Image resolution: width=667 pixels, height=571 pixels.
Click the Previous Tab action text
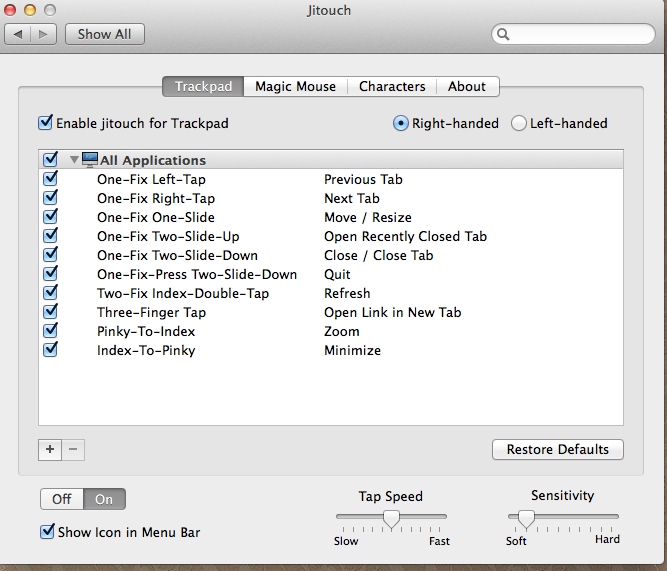point(363,180)
